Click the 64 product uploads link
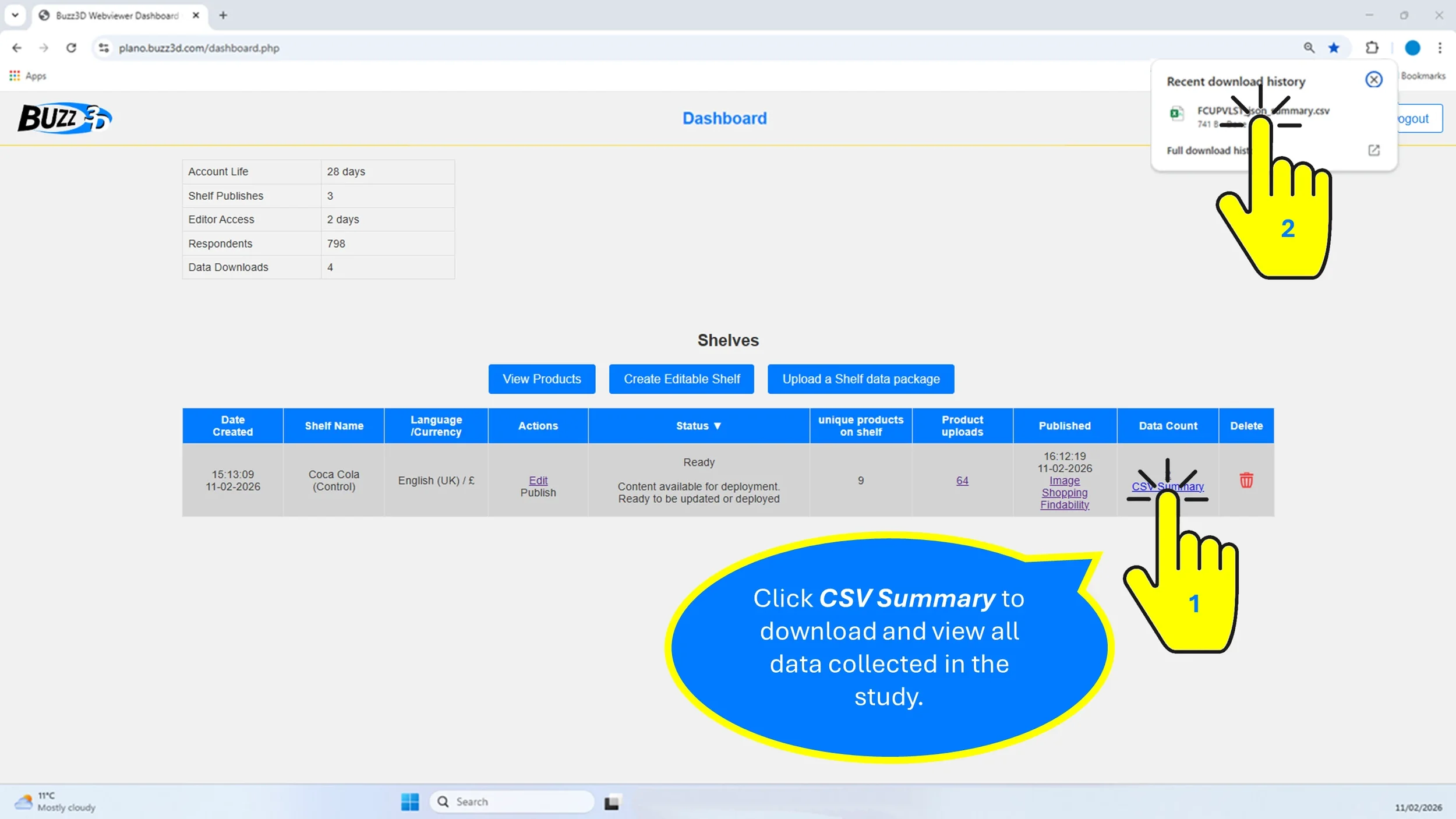This screenshot has height=819, width=1456. pos(962,481)
